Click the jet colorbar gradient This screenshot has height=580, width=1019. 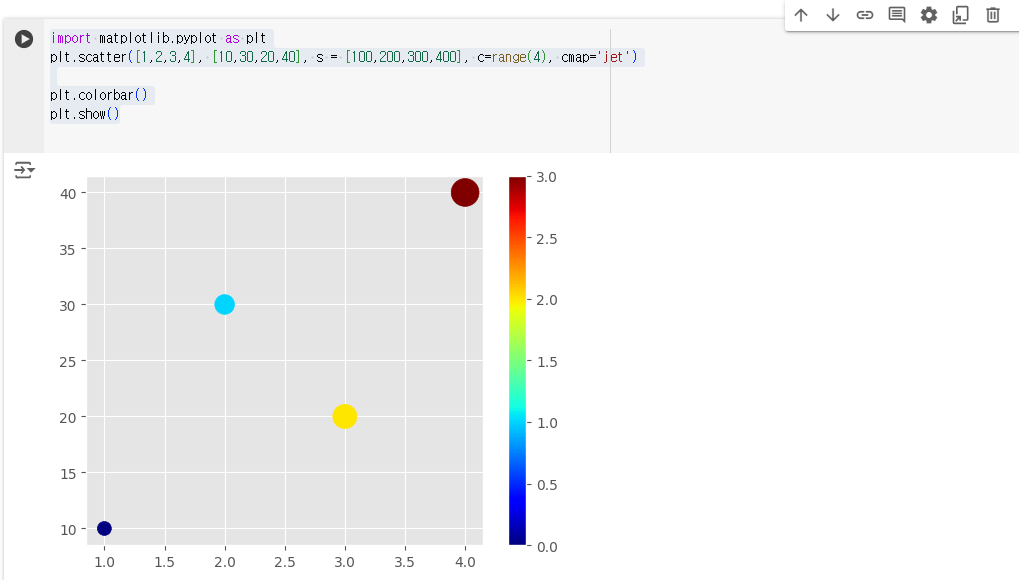pos(517,361)
